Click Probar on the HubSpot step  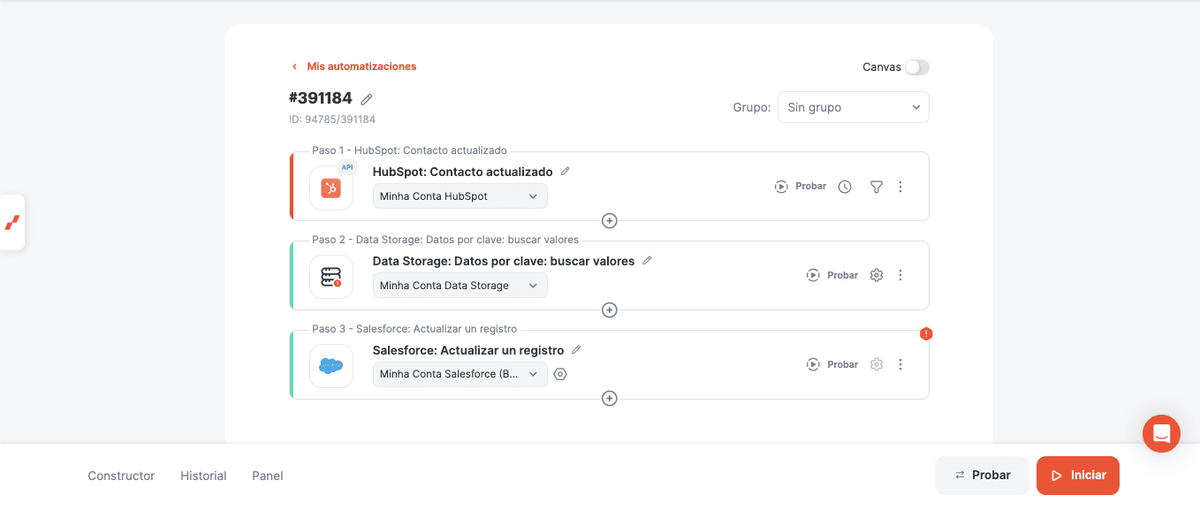pos(800,187)
